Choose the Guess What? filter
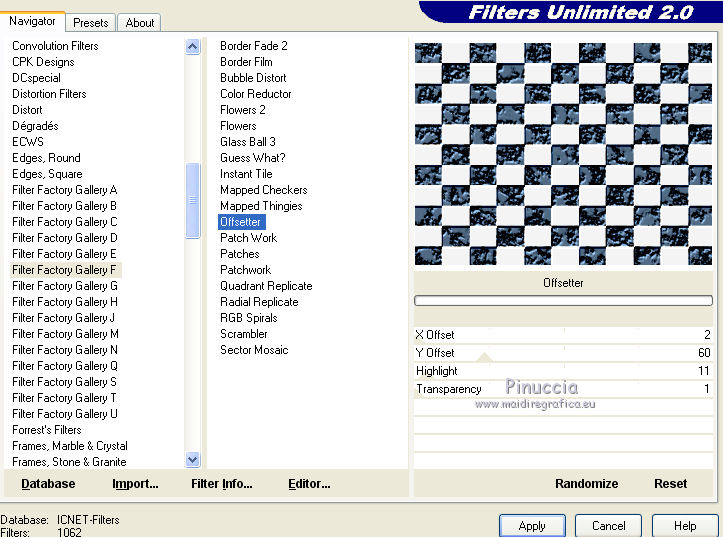Screen dimensions: 723x537 pos(253,158)
